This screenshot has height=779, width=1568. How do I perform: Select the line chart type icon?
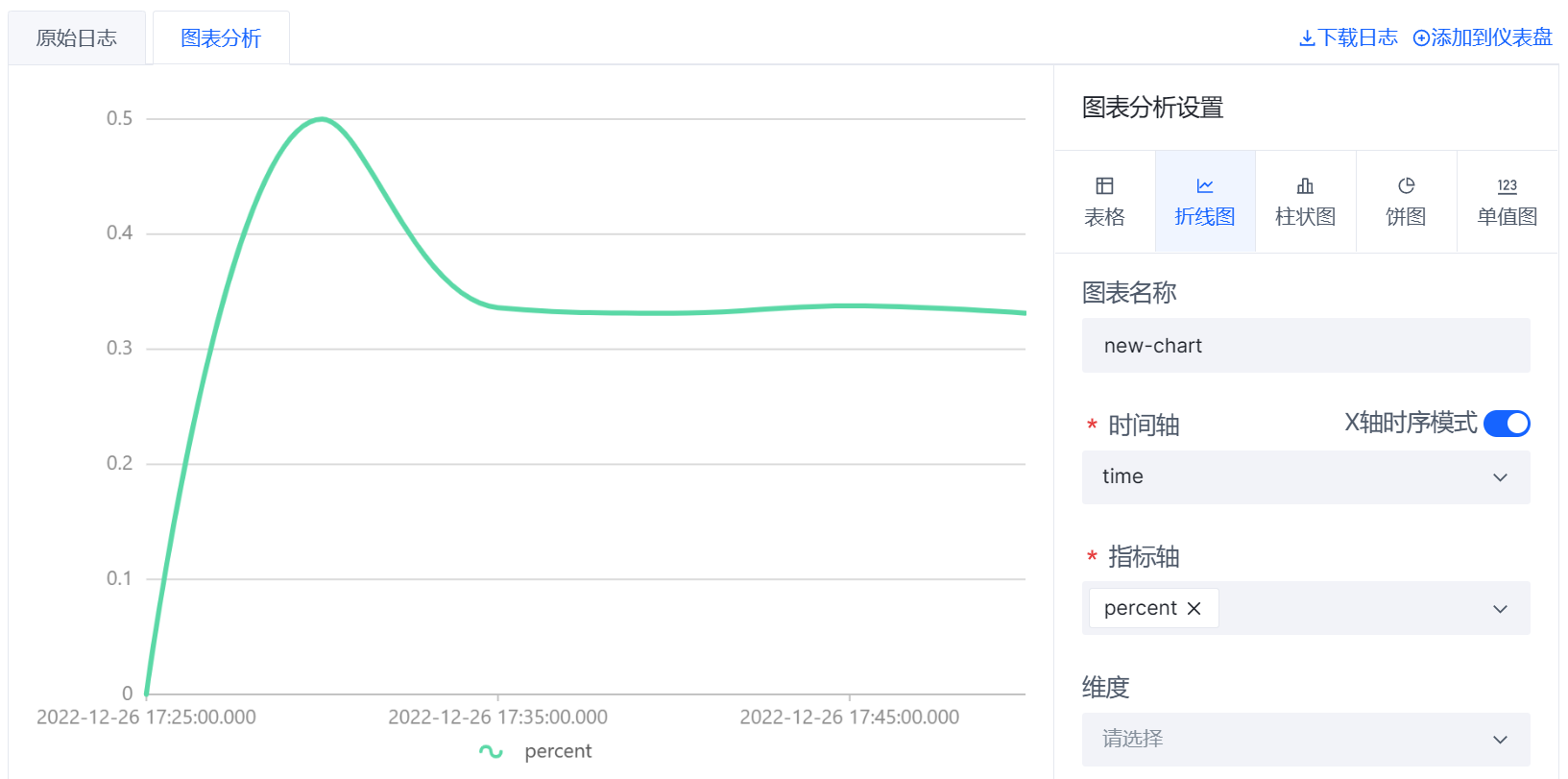(1205, 186)
